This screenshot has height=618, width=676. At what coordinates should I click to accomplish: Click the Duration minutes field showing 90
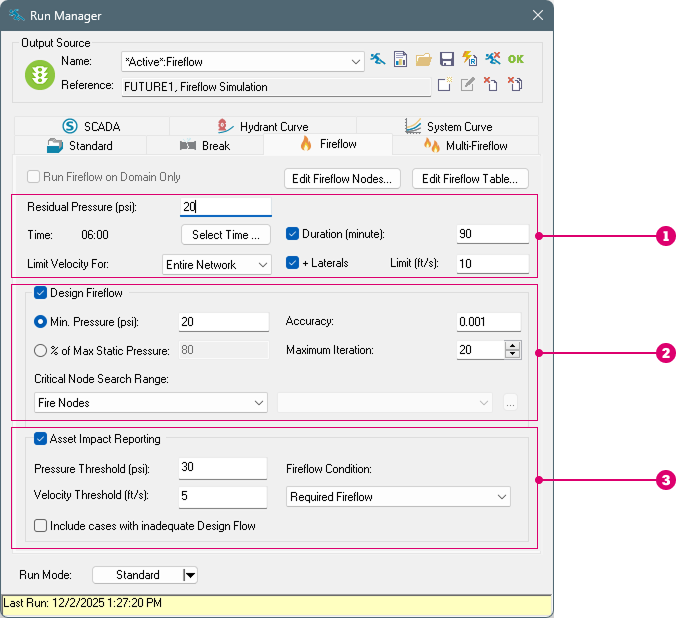click(493, 234)
